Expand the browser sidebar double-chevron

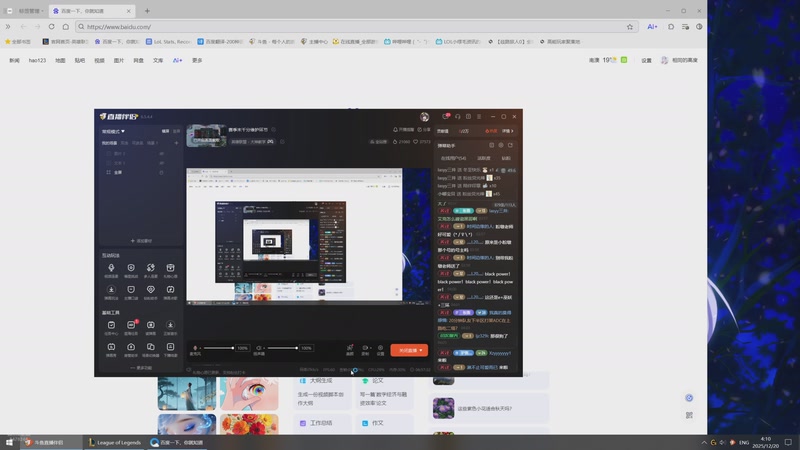click(x=8, y=27)
